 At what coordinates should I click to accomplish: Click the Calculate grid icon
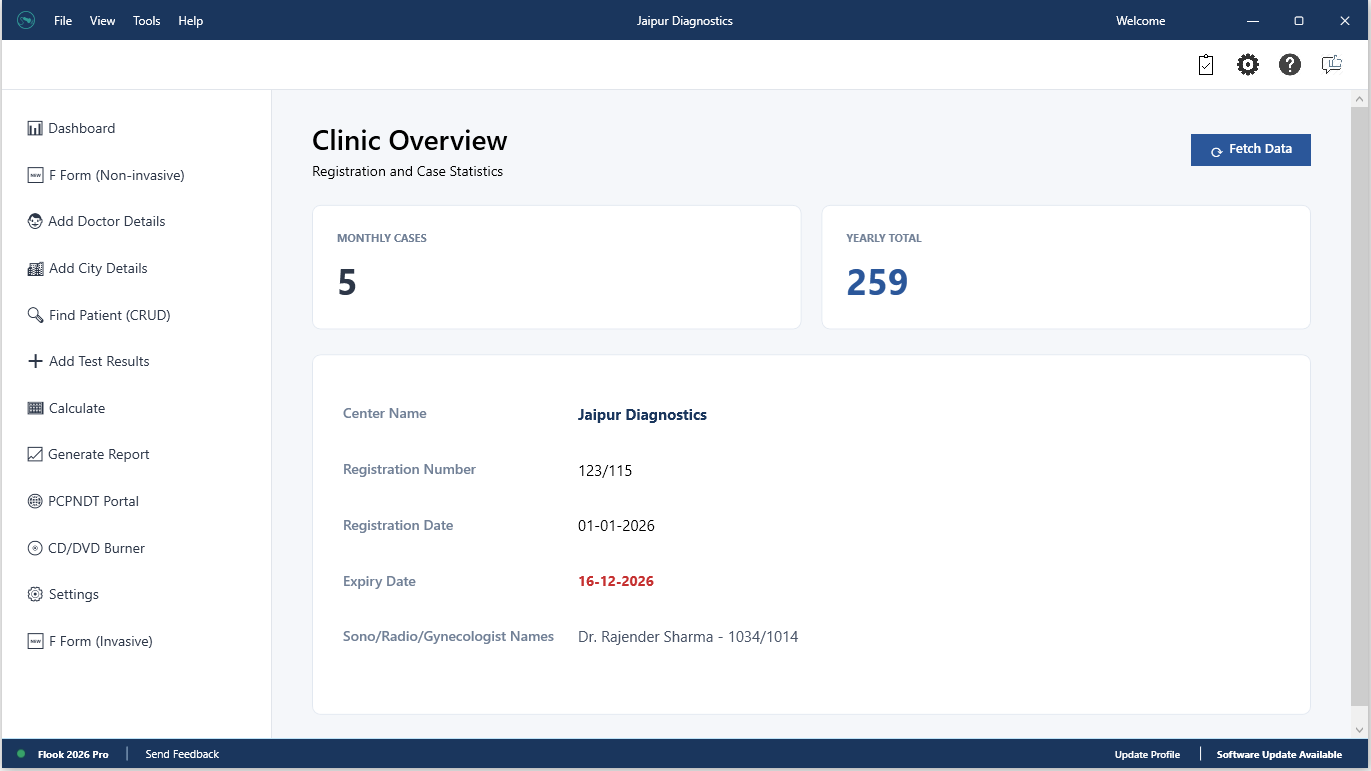[x=35, y=408]
